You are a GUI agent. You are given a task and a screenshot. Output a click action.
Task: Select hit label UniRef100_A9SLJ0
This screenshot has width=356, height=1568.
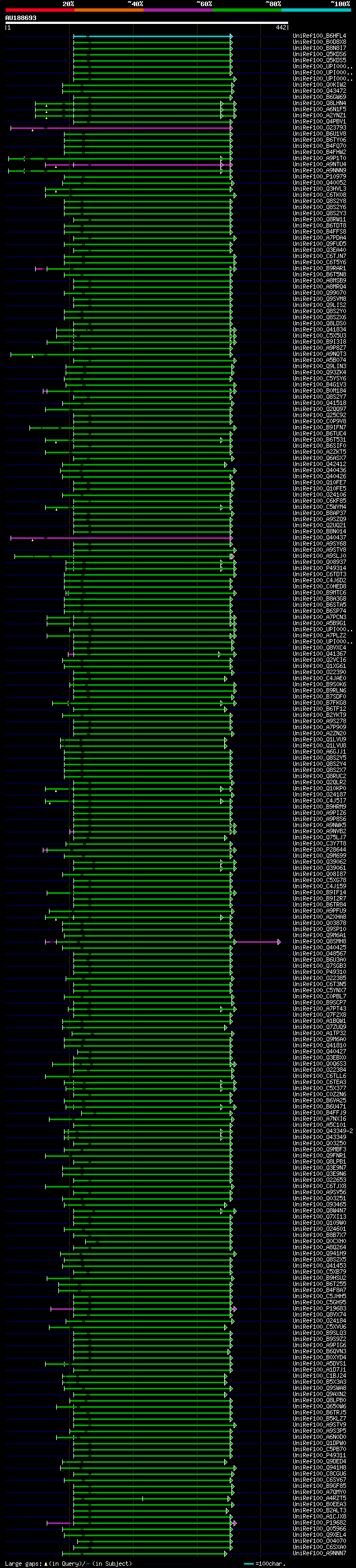point(319,556)
